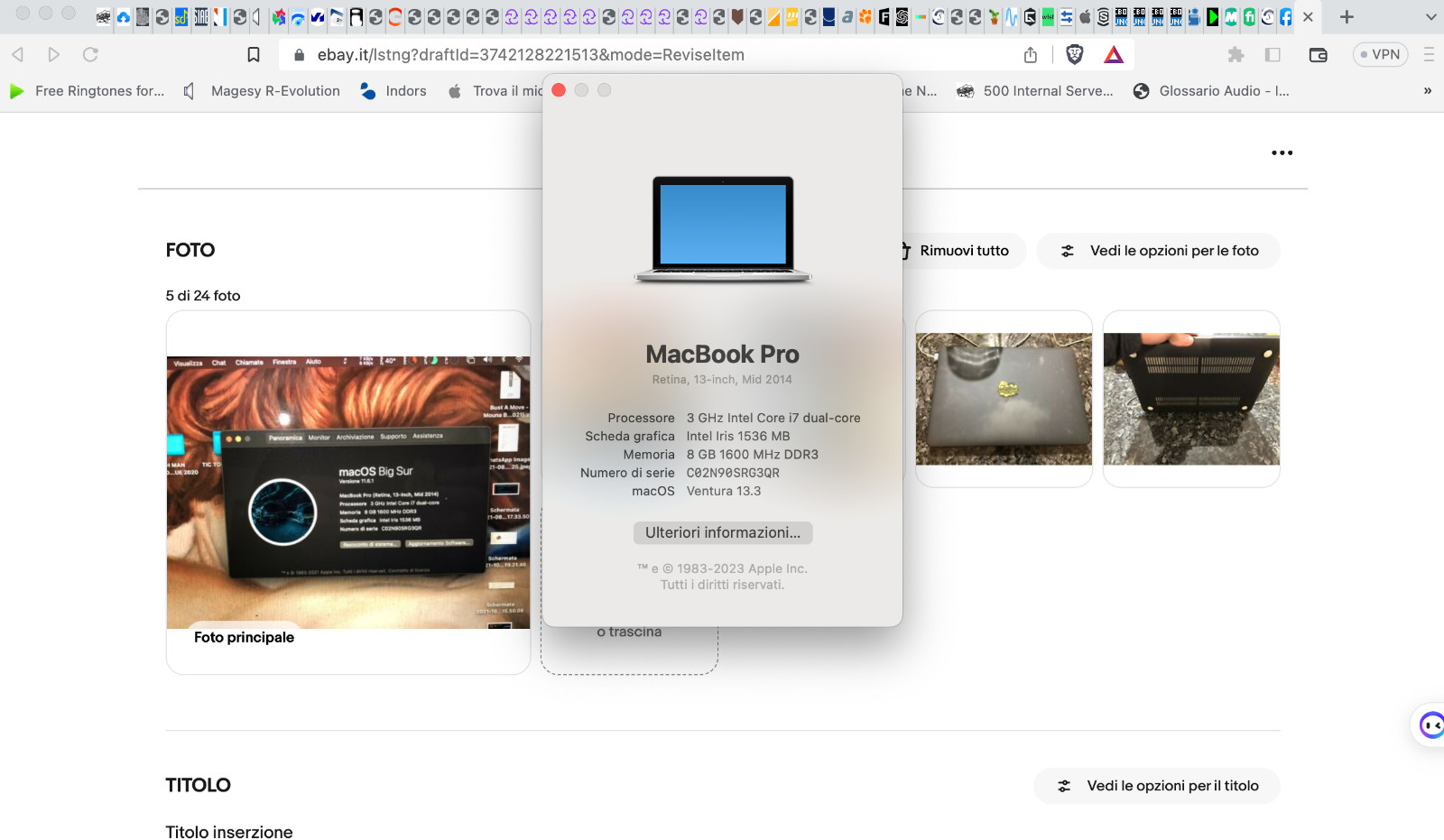Expand the tab search chevron

(x=1430, y=17)
